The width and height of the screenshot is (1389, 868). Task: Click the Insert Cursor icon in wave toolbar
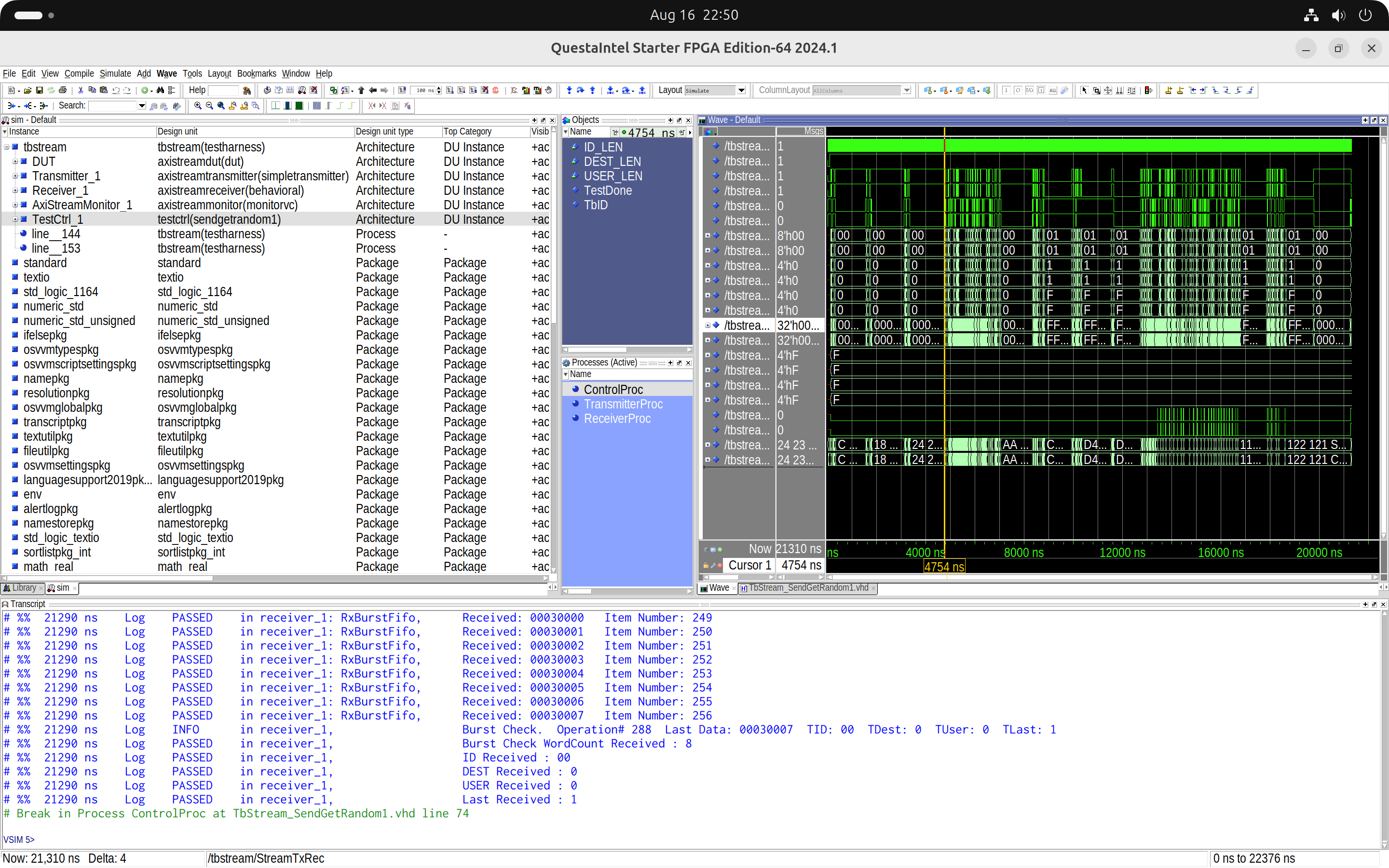[x=1168, y=90]
